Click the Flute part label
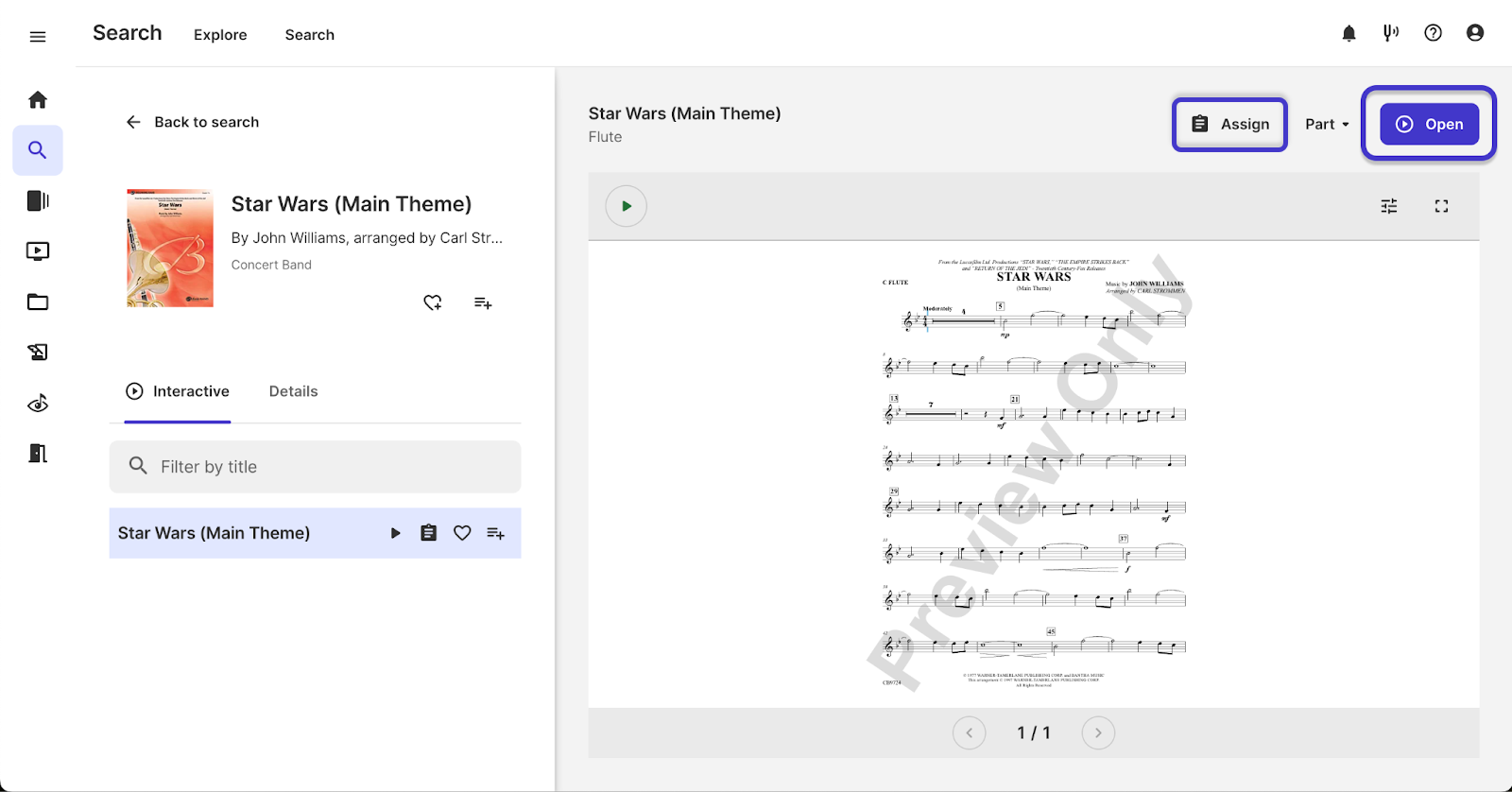 coord(605,137)
